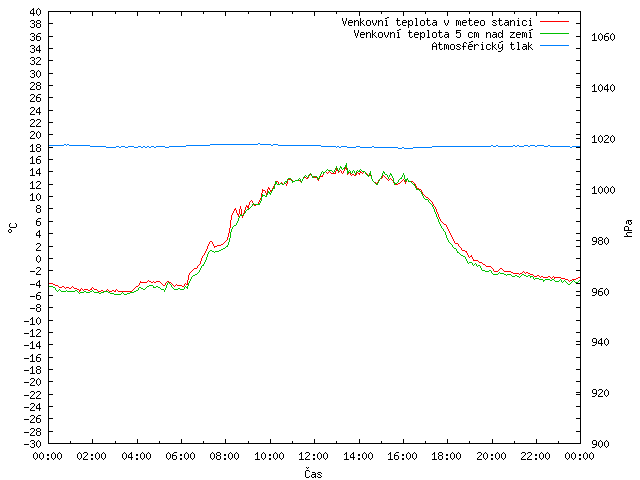Click the red legend line sample
Image resolution: width=640 pixels, height=480 pixels.
554,22
